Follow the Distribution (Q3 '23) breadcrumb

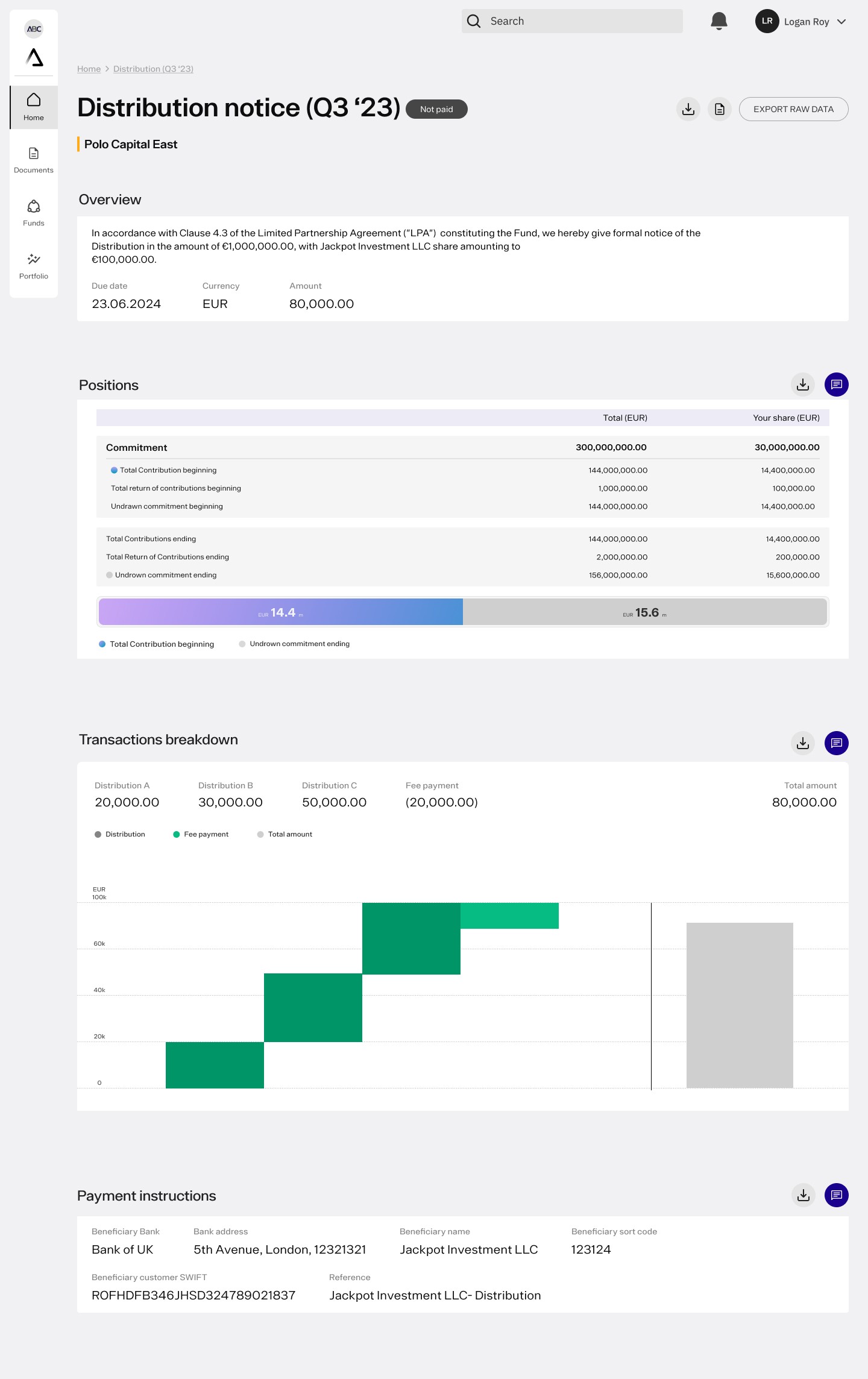click(x=153, y=69)
